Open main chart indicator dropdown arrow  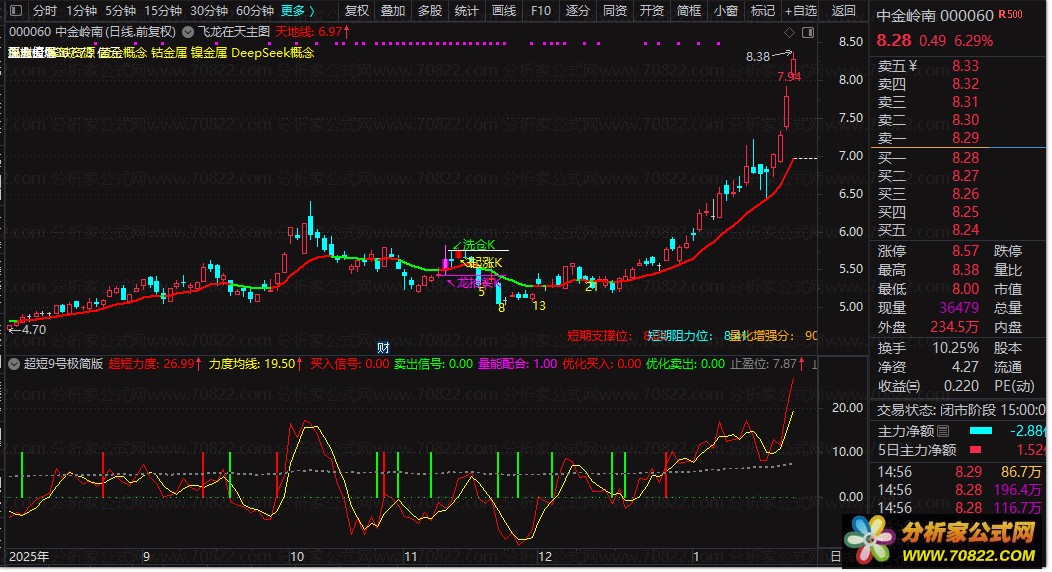coord(188,32)
